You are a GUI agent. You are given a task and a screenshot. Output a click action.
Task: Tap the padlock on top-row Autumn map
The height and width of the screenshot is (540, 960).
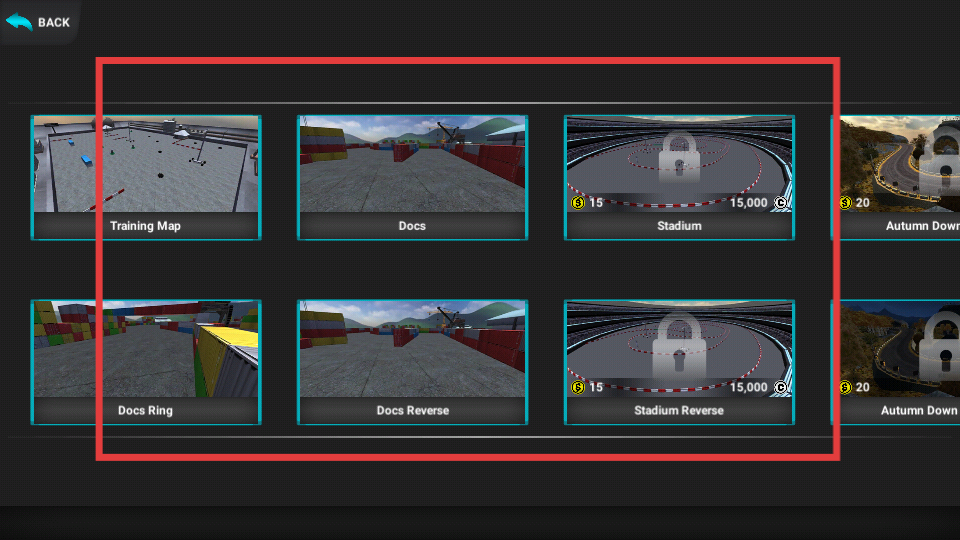point(940,153)
